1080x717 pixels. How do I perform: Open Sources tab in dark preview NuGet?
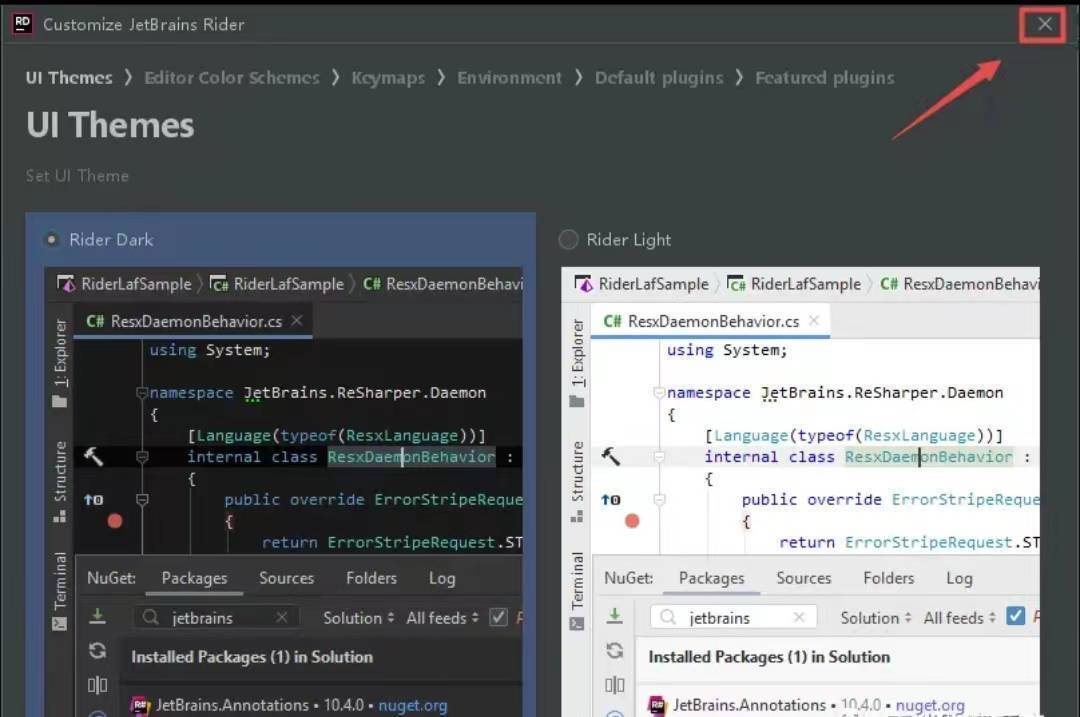tap(287, 578)
